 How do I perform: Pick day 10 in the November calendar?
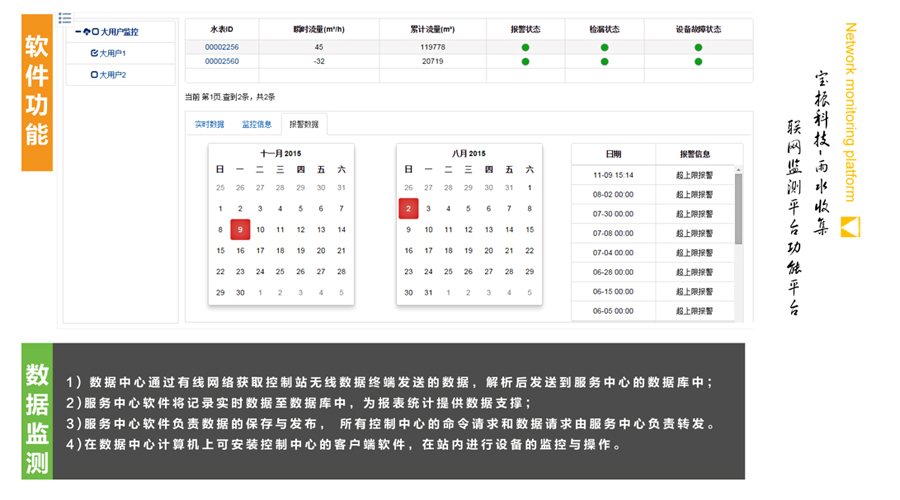(260, 230)
